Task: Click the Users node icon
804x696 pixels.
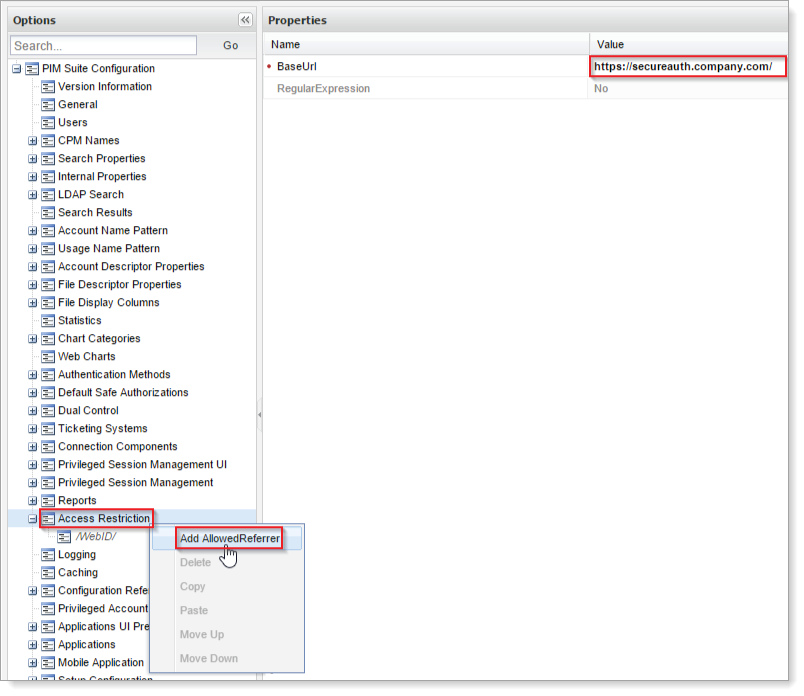Action: [x=48, y=123]
